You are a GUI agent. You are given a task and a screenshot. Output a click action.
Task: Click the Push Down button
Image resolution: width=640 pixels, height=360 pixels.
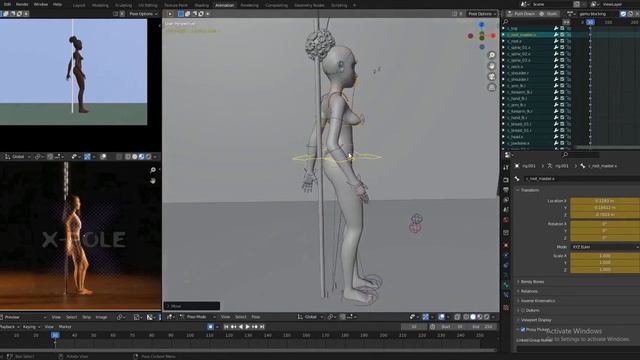click(x=522, y=13)
